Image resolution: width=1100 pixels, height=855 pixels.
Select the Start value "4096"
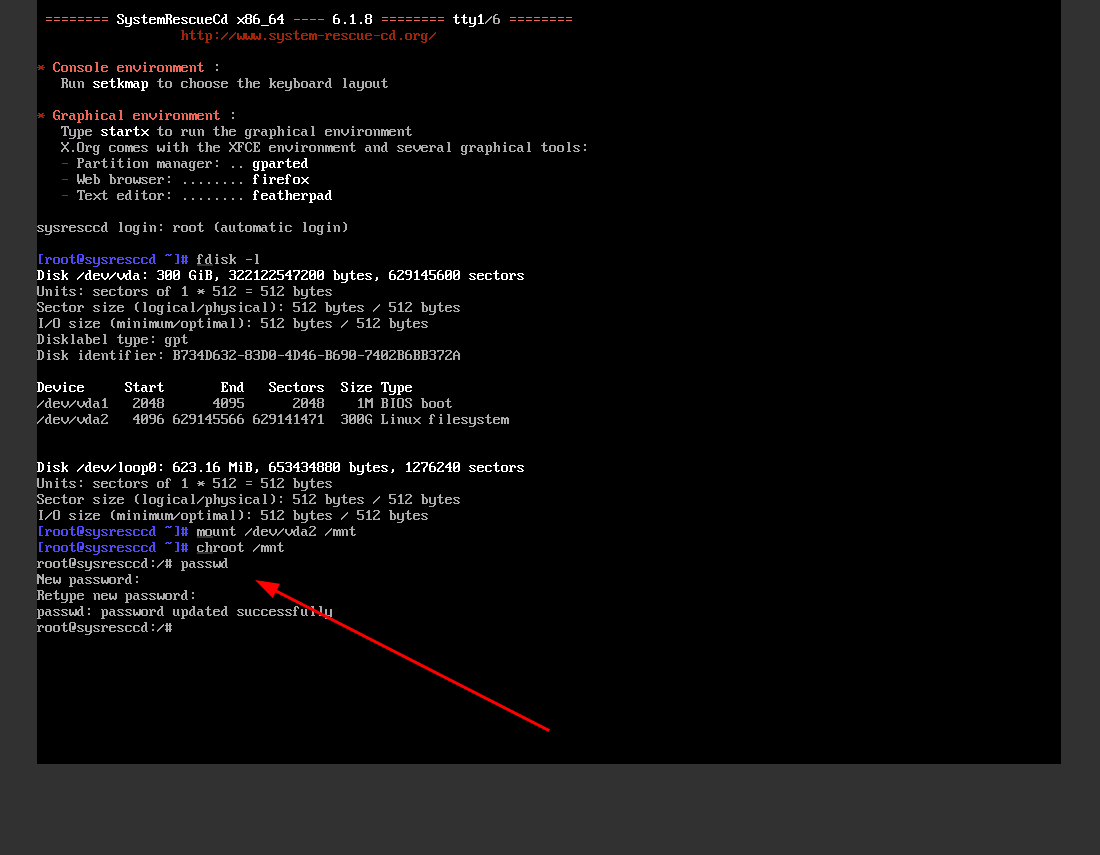[x=148, y=420]
